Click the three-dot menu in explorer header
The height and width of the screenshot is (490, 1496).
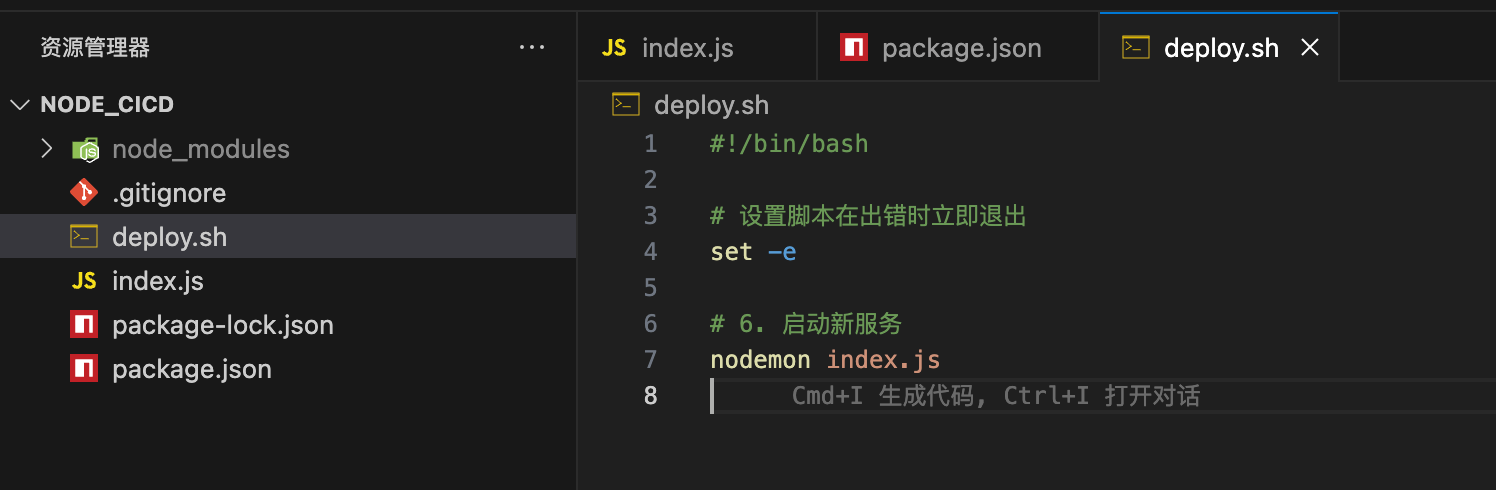[532, 47]
